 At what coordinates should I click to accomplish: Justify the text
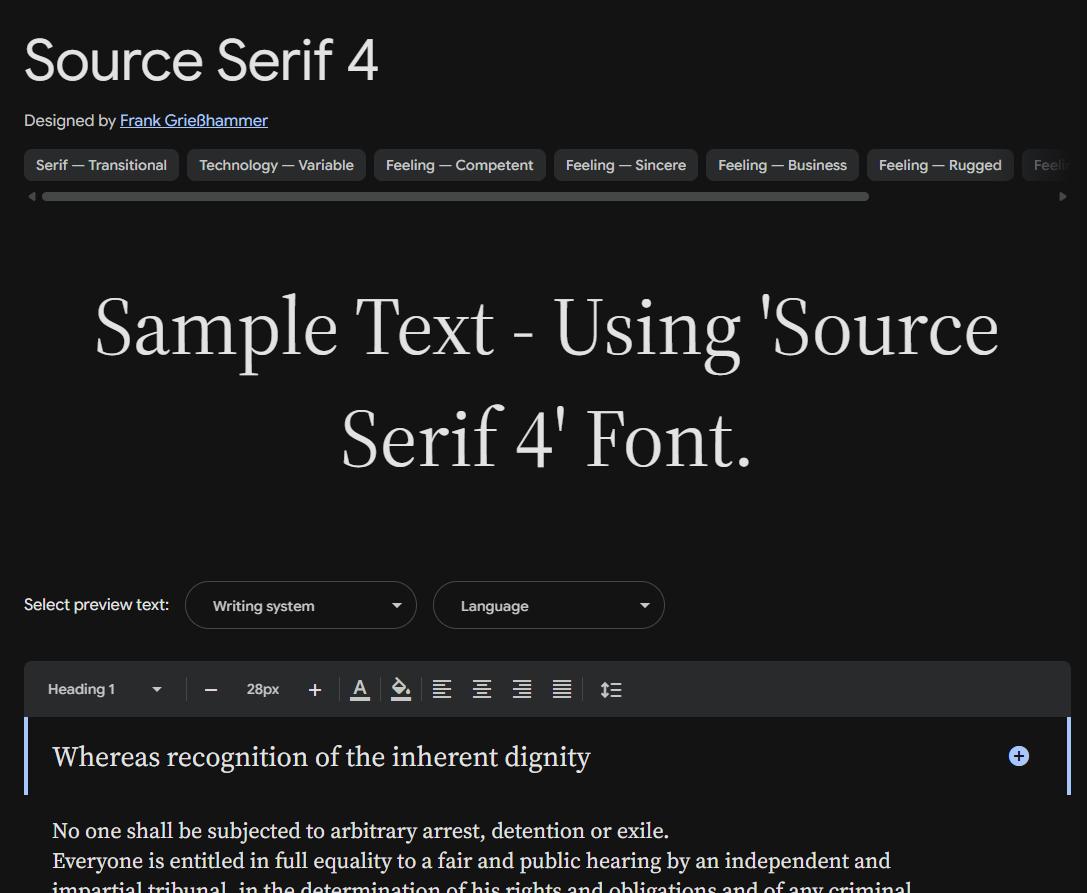[562, 690]
